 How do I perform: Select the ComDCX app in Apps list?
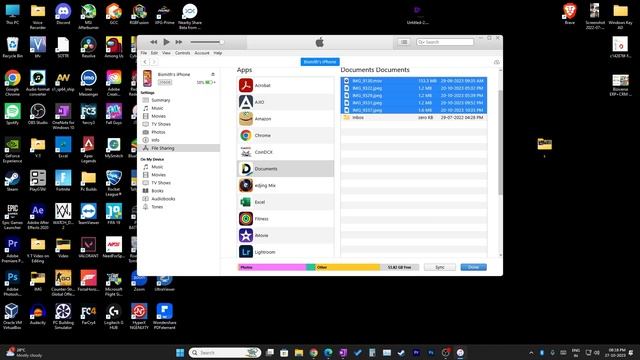tap(285, 152)
